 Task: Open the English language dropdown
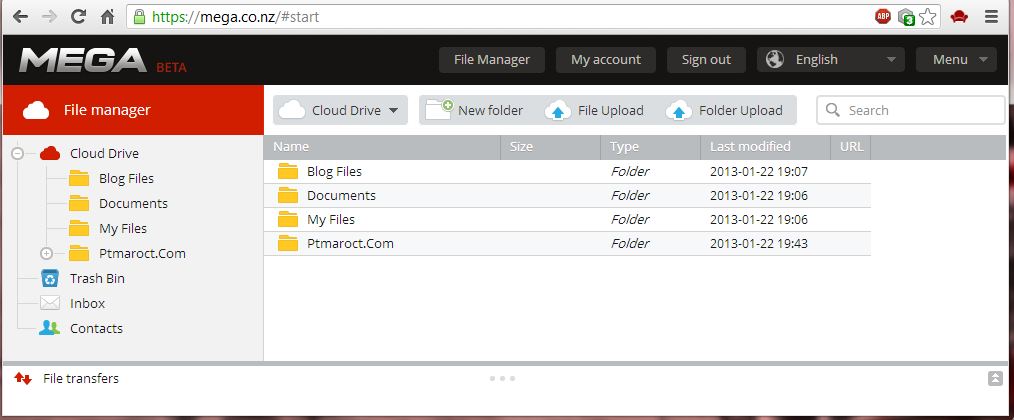831,60
